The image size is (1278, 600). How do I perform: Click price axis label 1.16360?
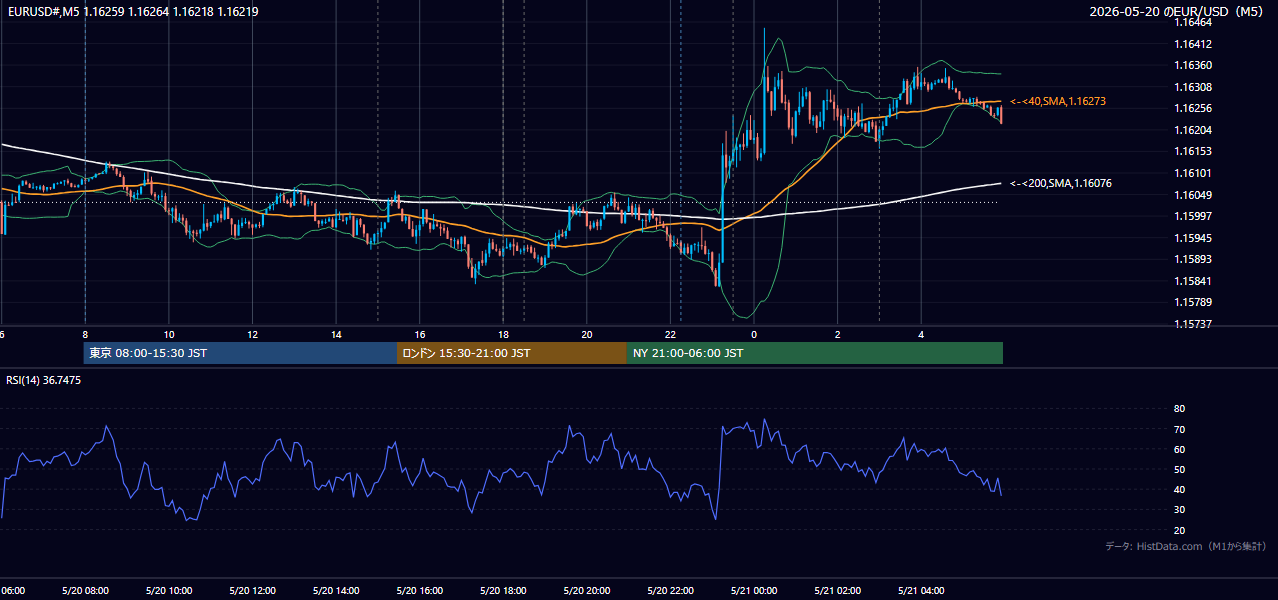coord(1193,66)
